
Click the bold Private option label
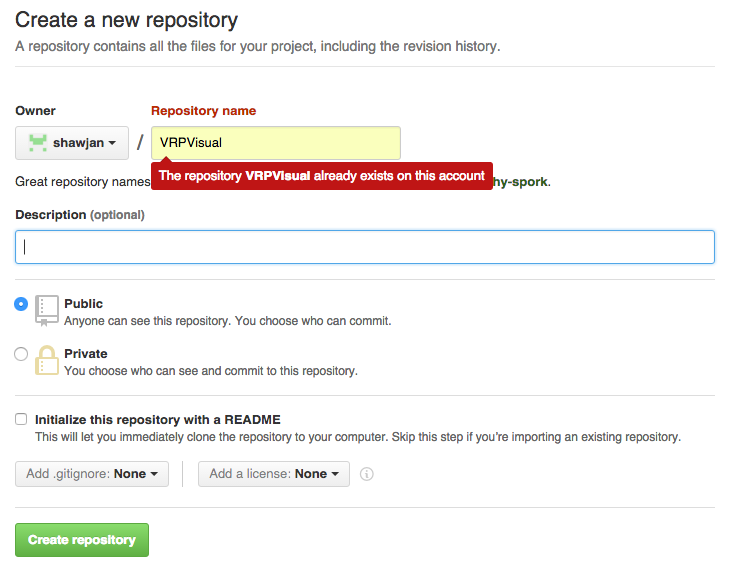[86, 354]
